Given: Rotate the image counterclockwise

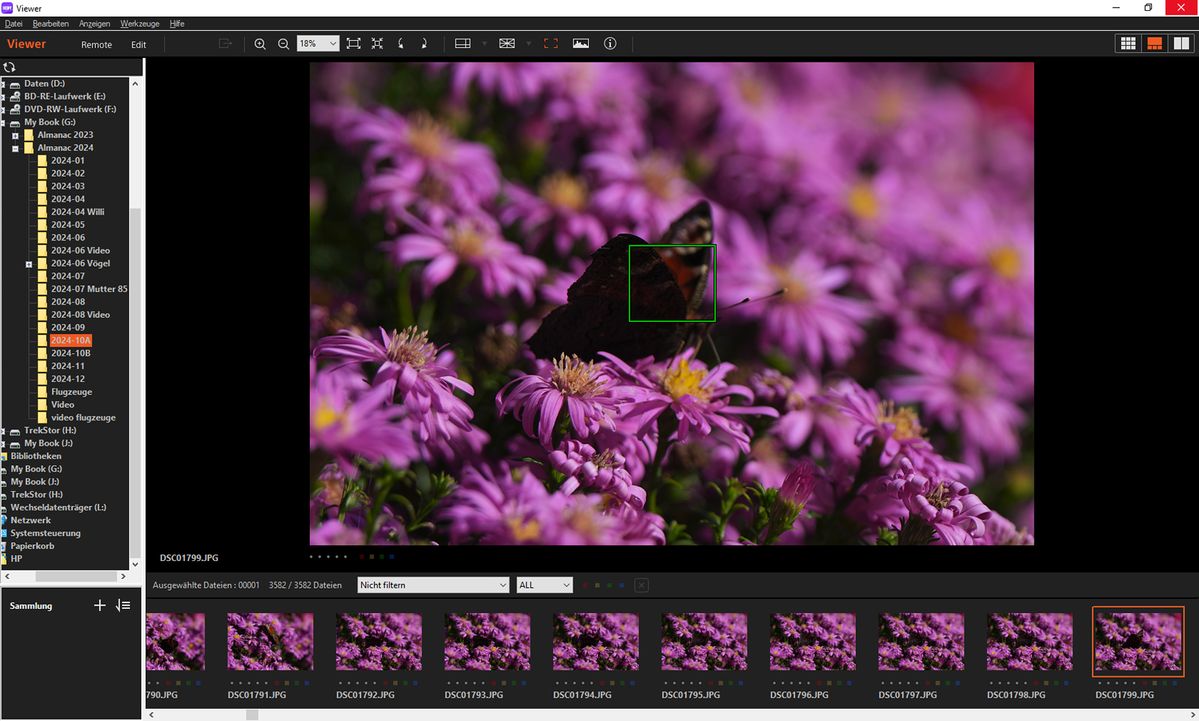Looking at the screenshot, I should coord(402,44).
